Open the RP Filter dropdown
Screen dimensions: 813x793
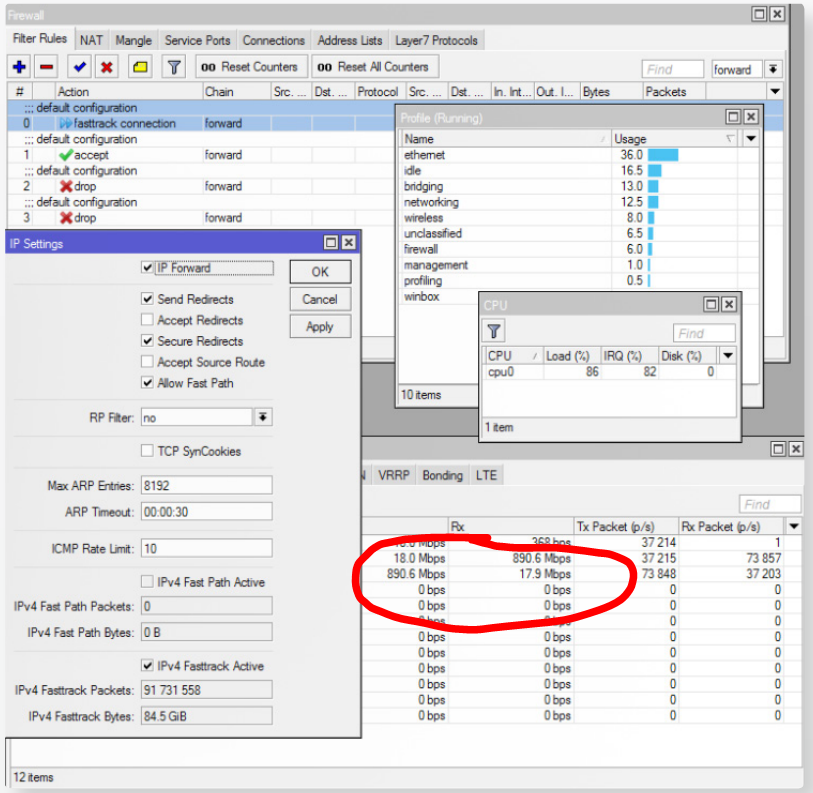coord(264,417)
